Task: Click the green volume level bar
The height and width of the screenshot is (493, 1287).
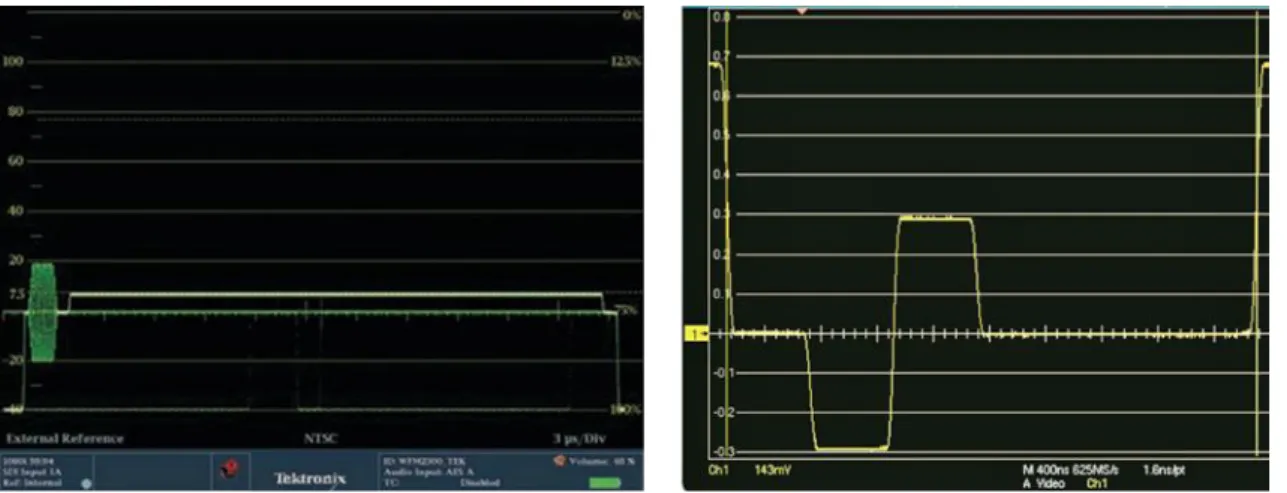Action: (605, 482)
